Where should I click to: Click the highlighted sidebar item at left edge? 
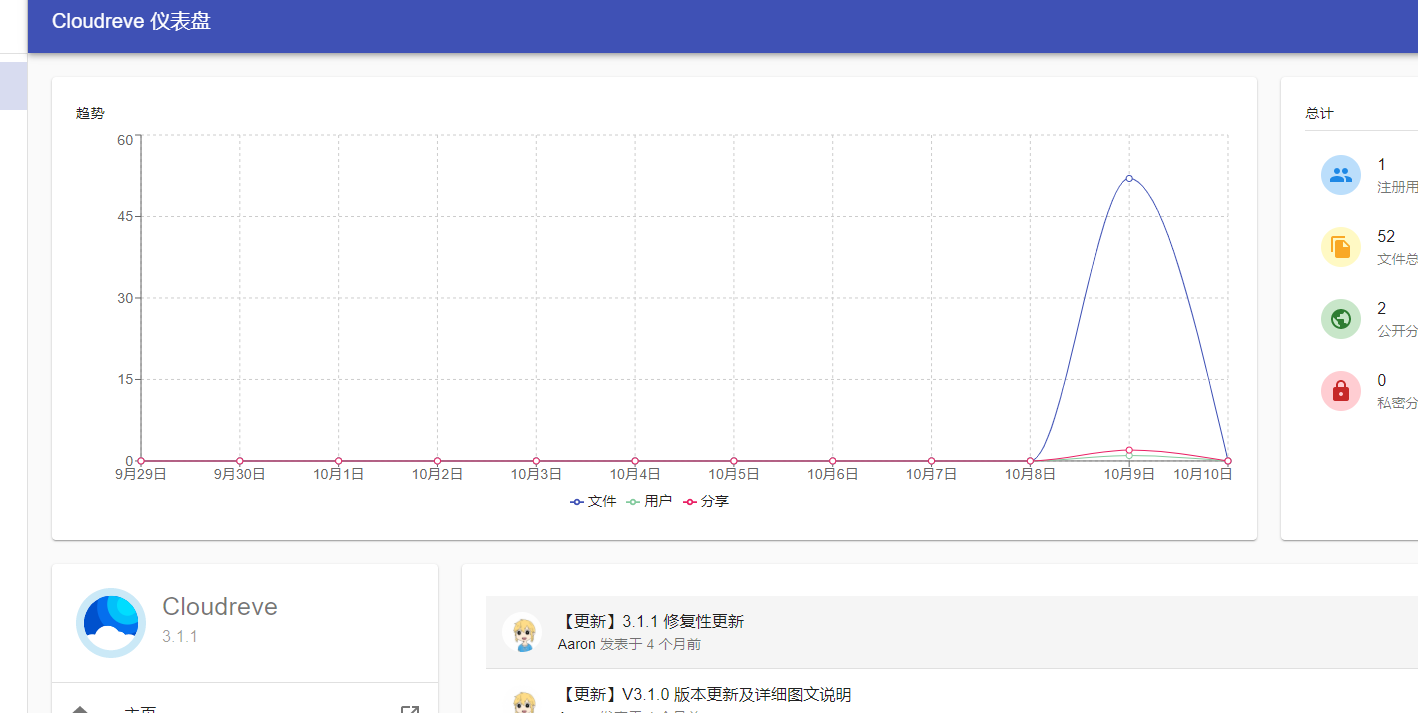point(13,86)
